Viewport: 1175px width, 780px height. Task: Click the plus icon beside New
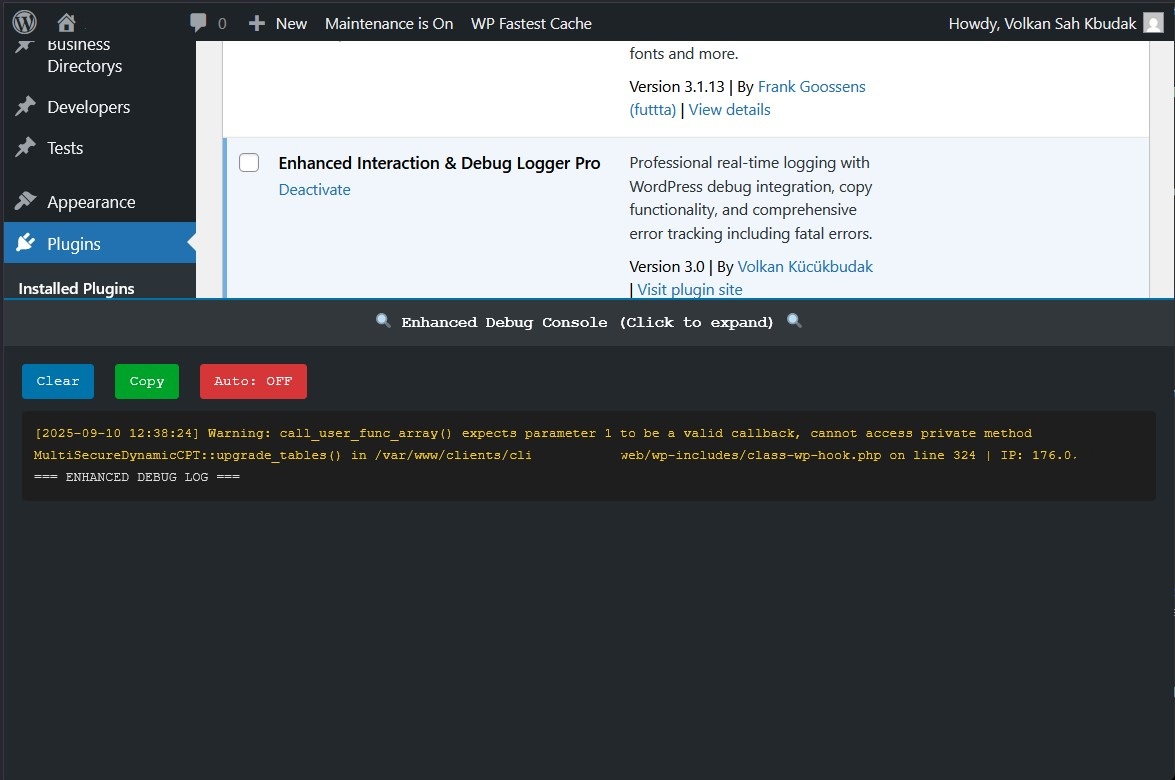[257, 23]
